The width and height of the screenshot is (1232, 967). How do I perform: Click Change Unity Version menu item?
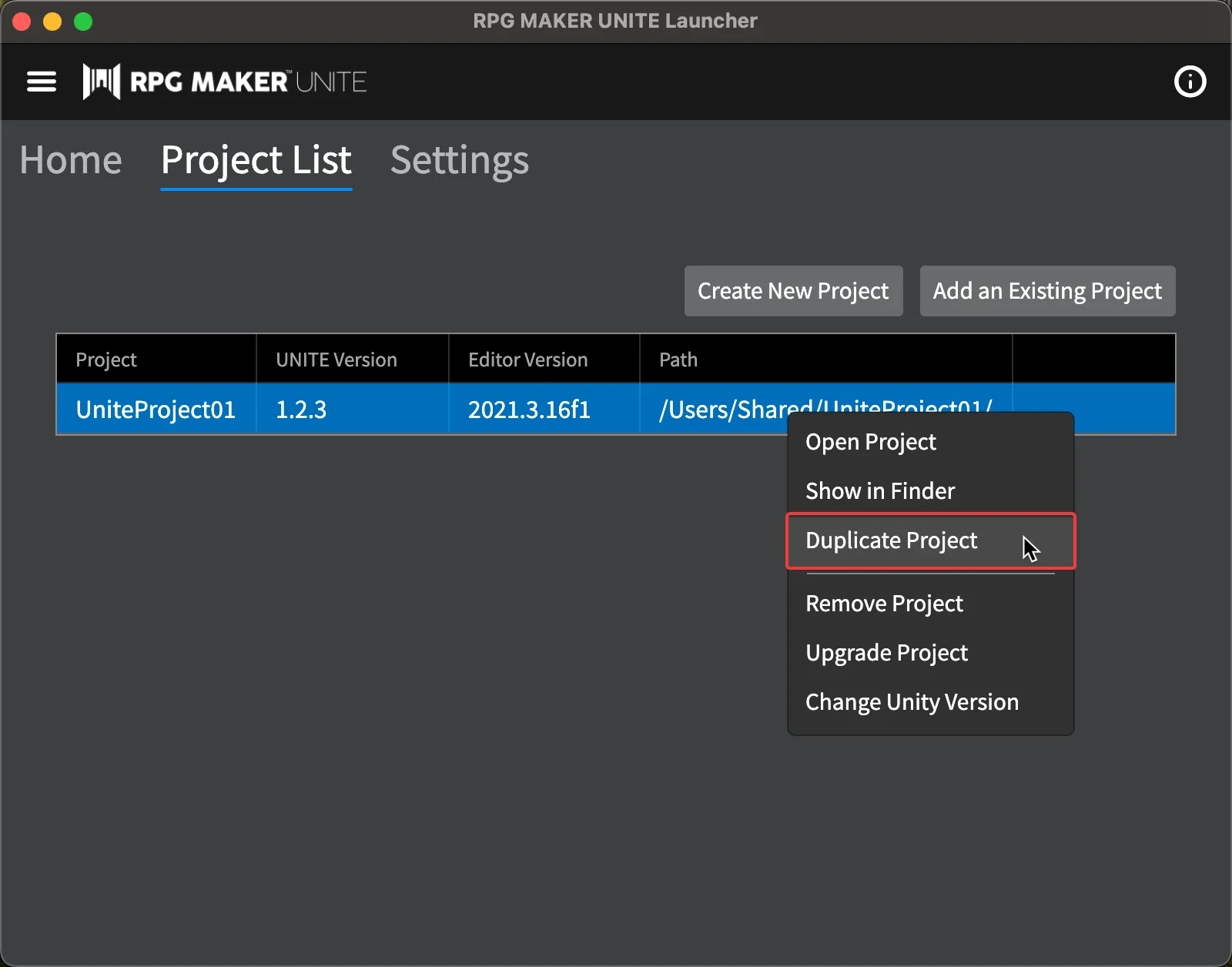pos(912,702)
